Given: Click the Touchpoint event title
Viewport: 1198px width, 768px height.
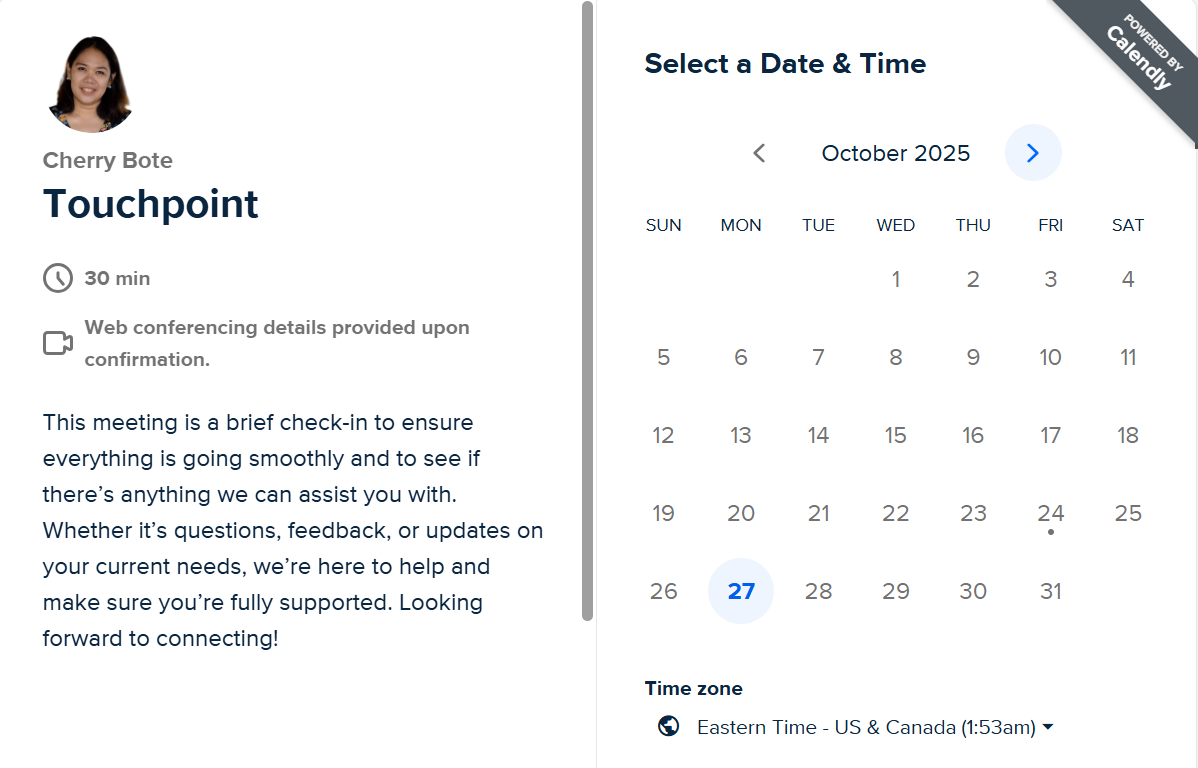Looking at the screenshot, I should 151,204.
